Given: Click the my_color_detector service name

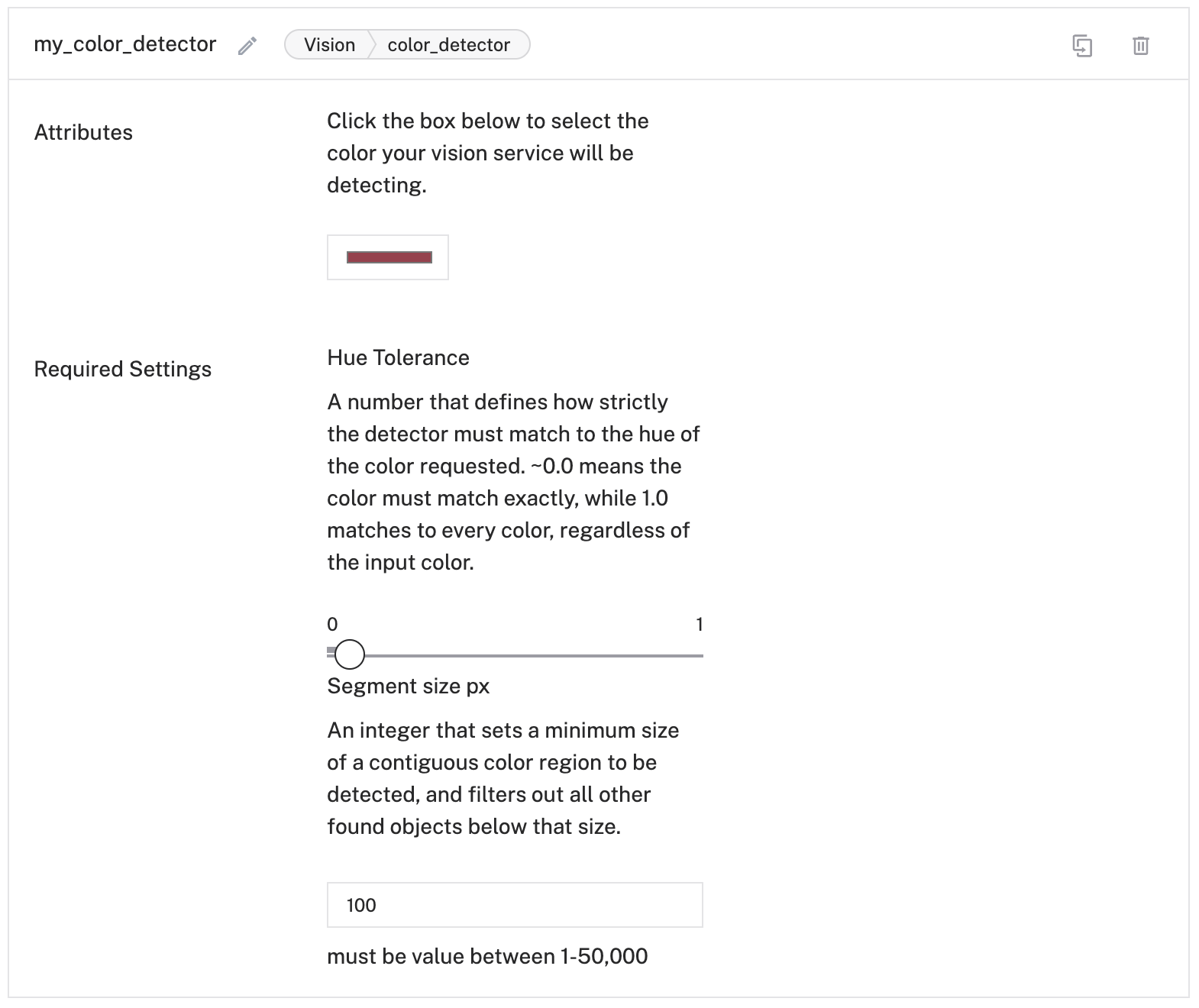Looking at the screenshot, I should [x=125, y=44].
